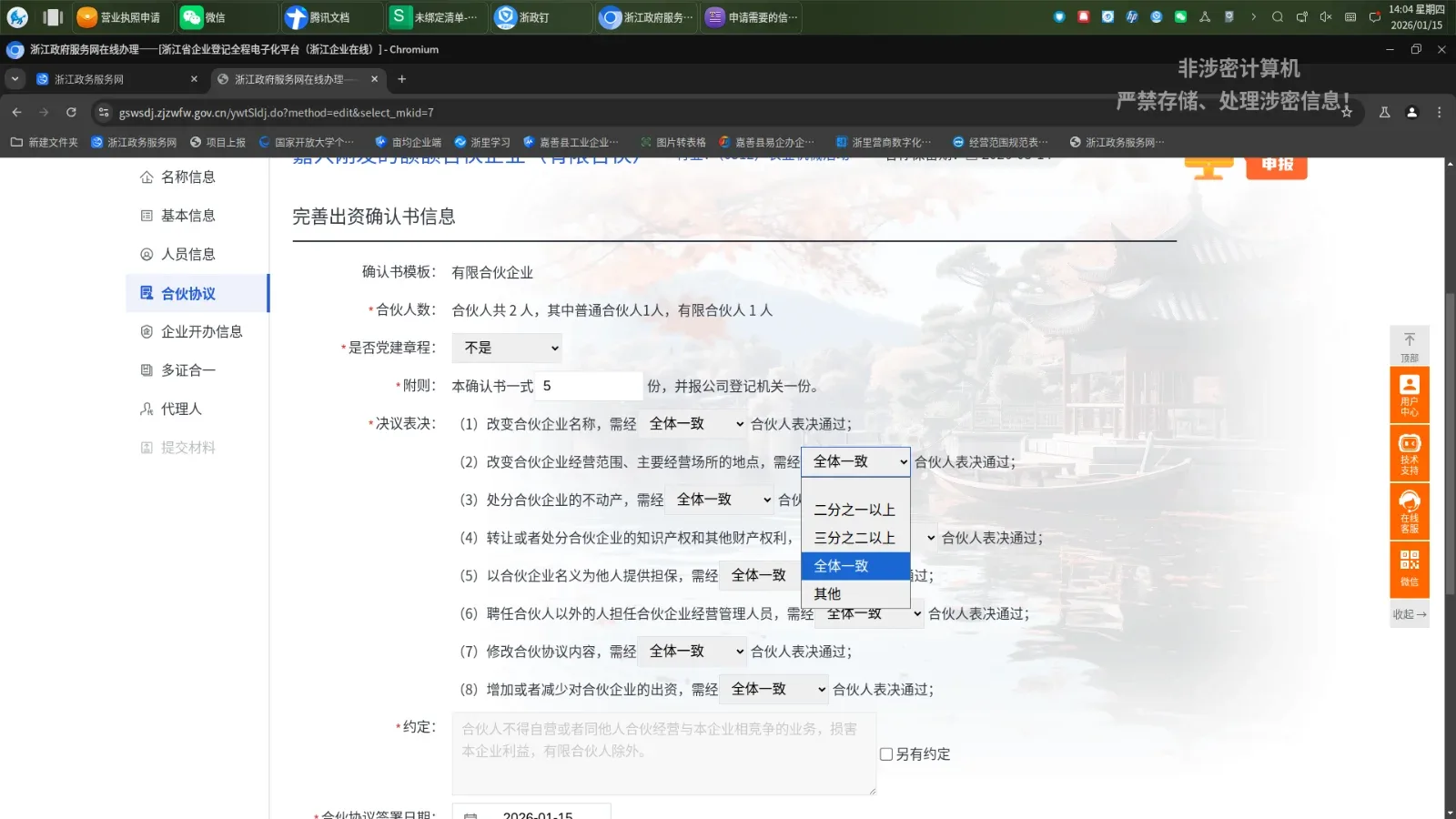
Task: Open new browser tab
Action: [401, 79]
